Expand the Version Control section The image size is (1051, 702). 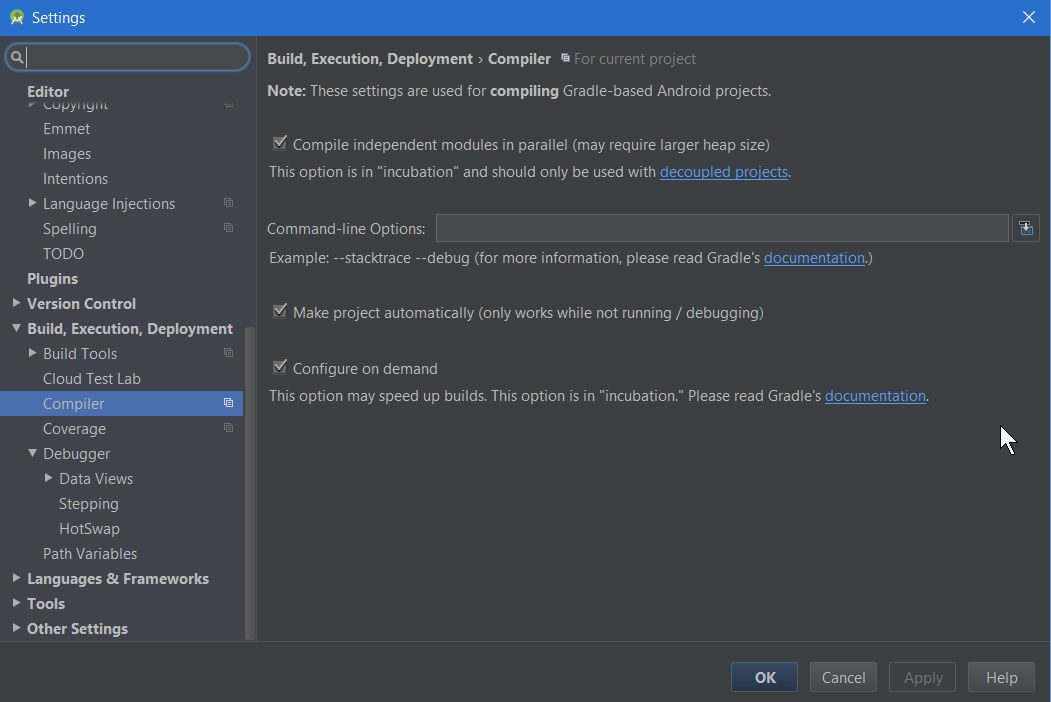pos(16,303)
